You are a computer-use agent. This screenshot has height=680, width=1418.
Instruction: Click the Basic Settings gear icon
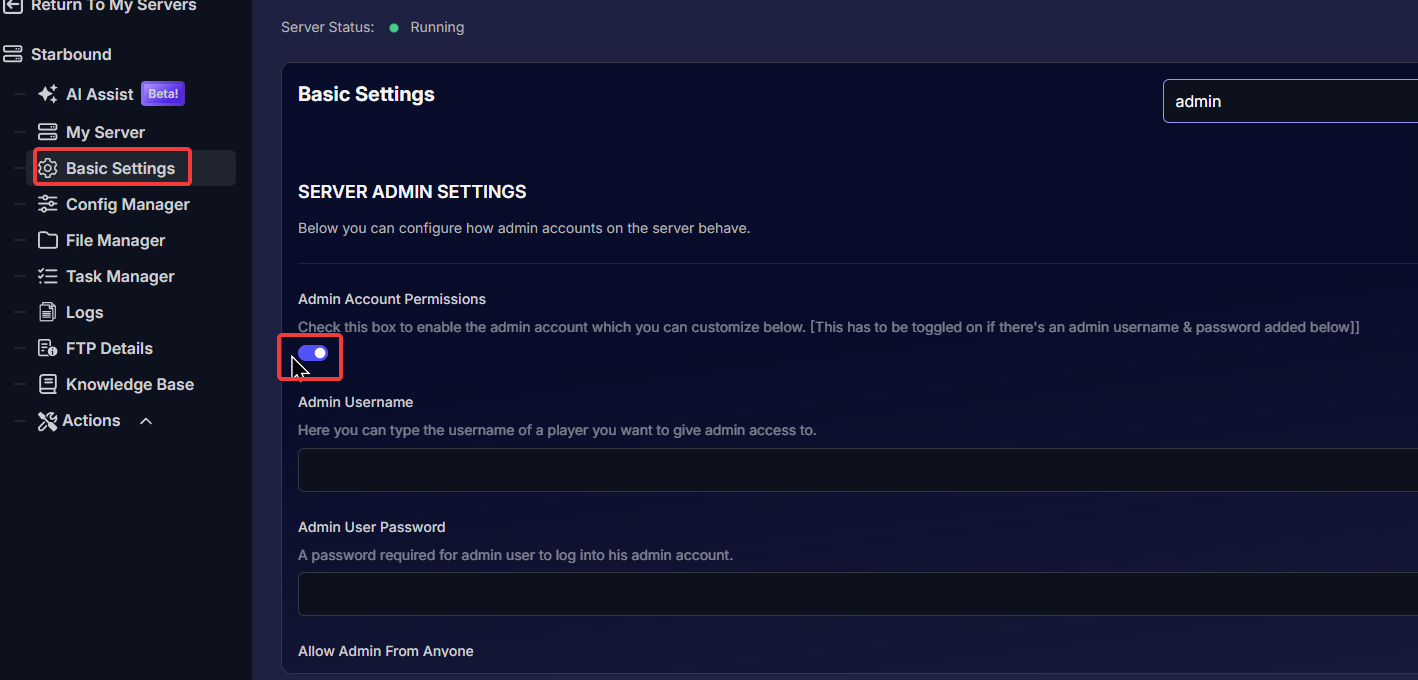coord(47,168)
